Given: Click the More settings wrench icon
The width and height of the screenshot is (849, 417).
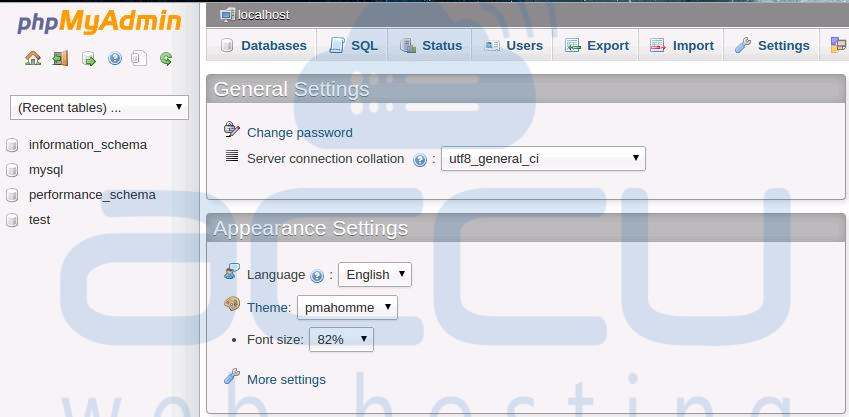Looking at the screenshot, I should pos(232,376).
